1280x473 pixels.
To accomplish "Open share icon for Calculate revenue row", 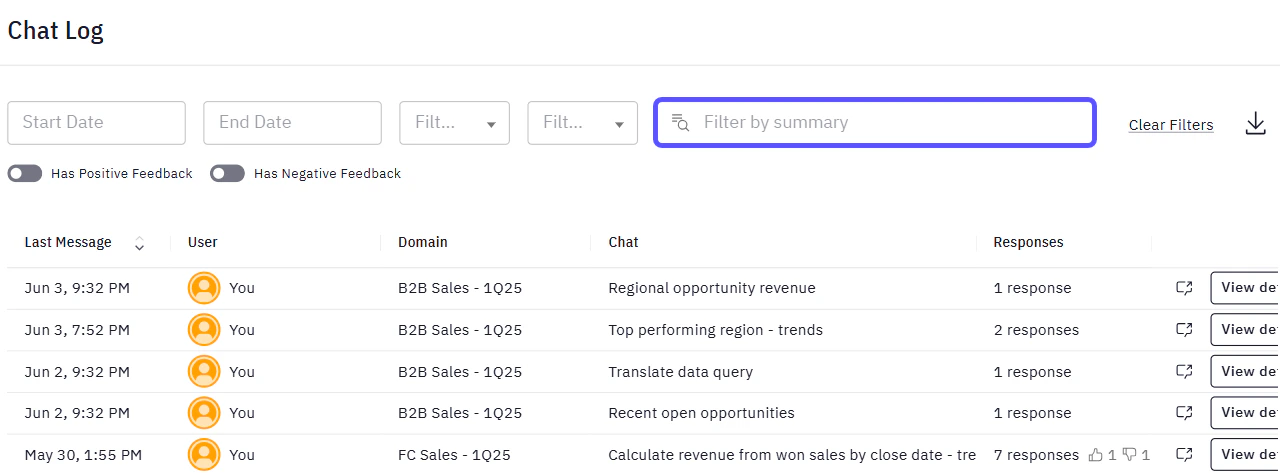I will [1184, 454].
